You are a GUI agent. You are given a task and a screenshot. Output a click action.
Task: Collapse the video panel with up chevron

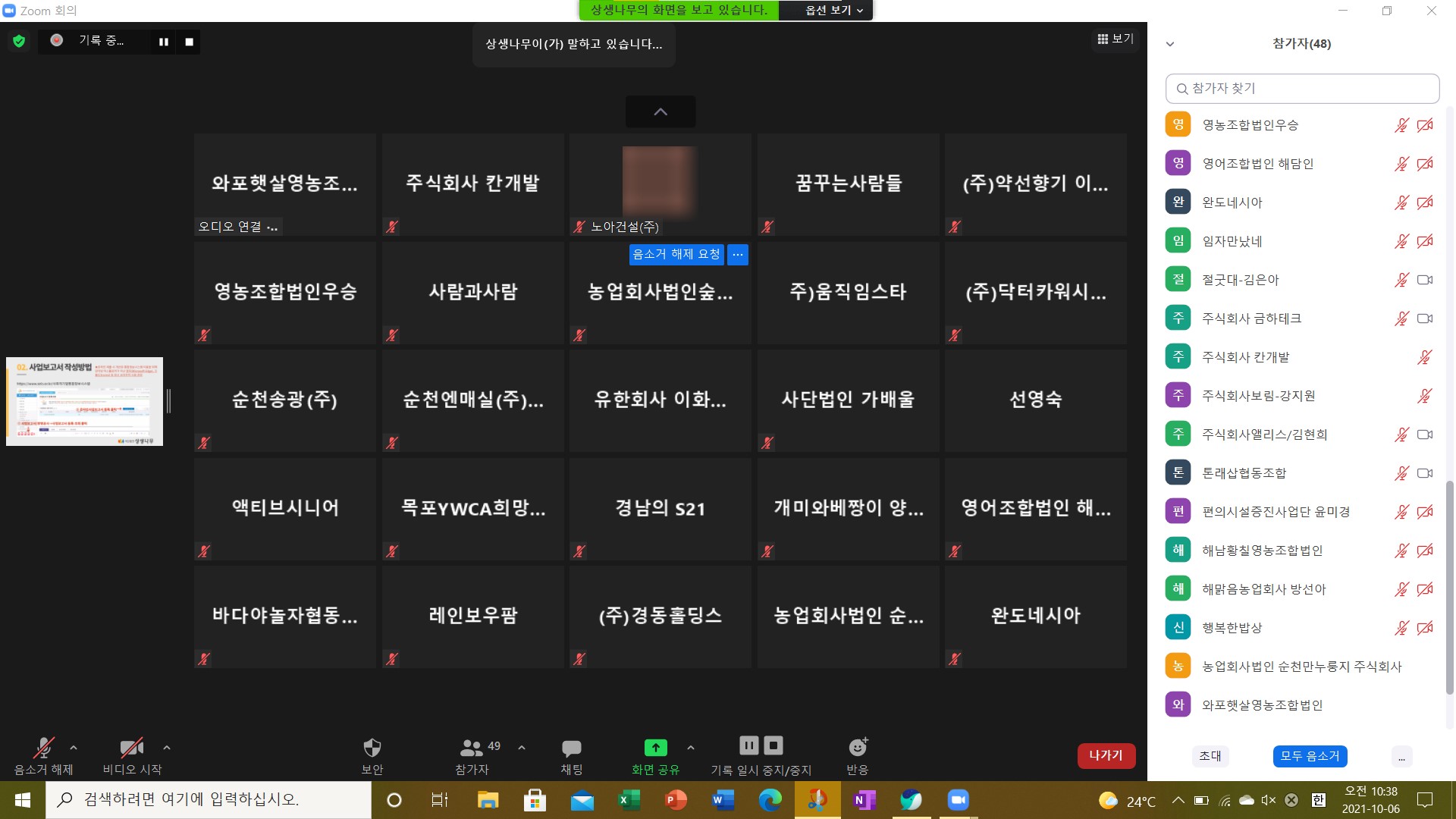tap(661, 111)
